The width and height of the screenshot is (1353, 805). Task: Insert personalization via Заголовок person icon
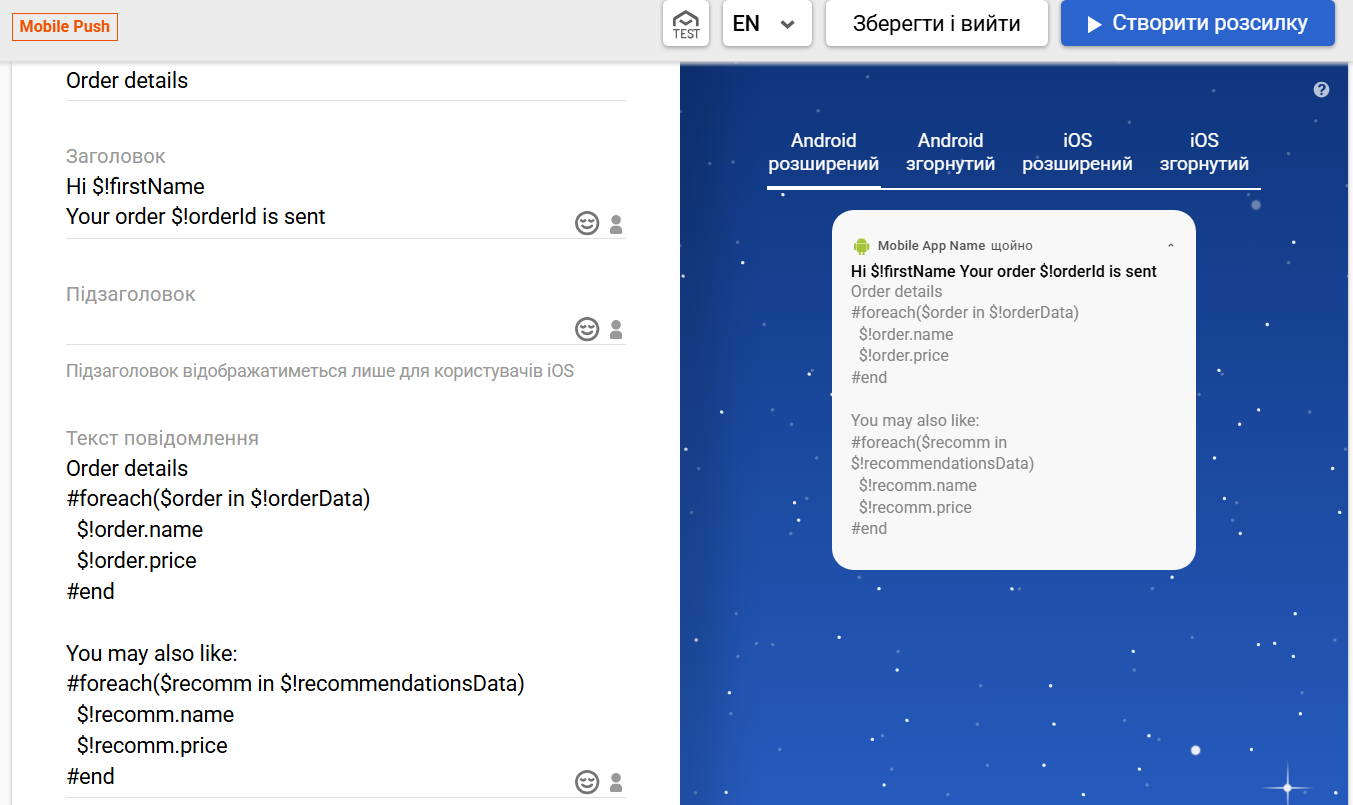coord(616,224)
